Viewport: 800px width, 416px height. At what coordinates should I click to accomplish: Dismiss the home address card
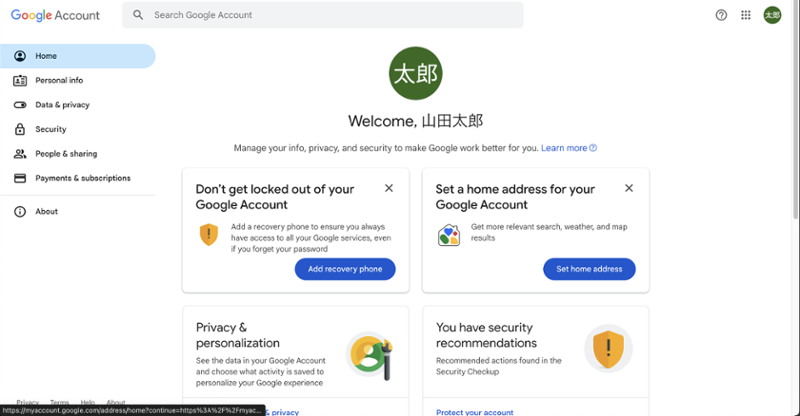629,188
